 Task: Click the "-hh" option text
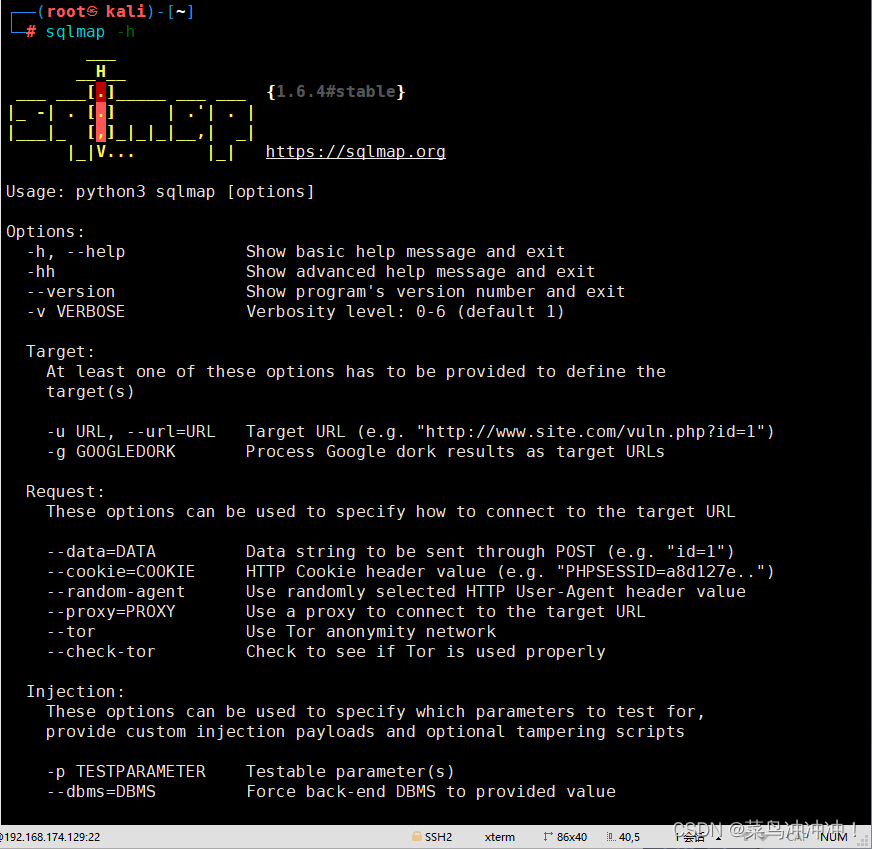pyautogui.click(x=41, y=272)
